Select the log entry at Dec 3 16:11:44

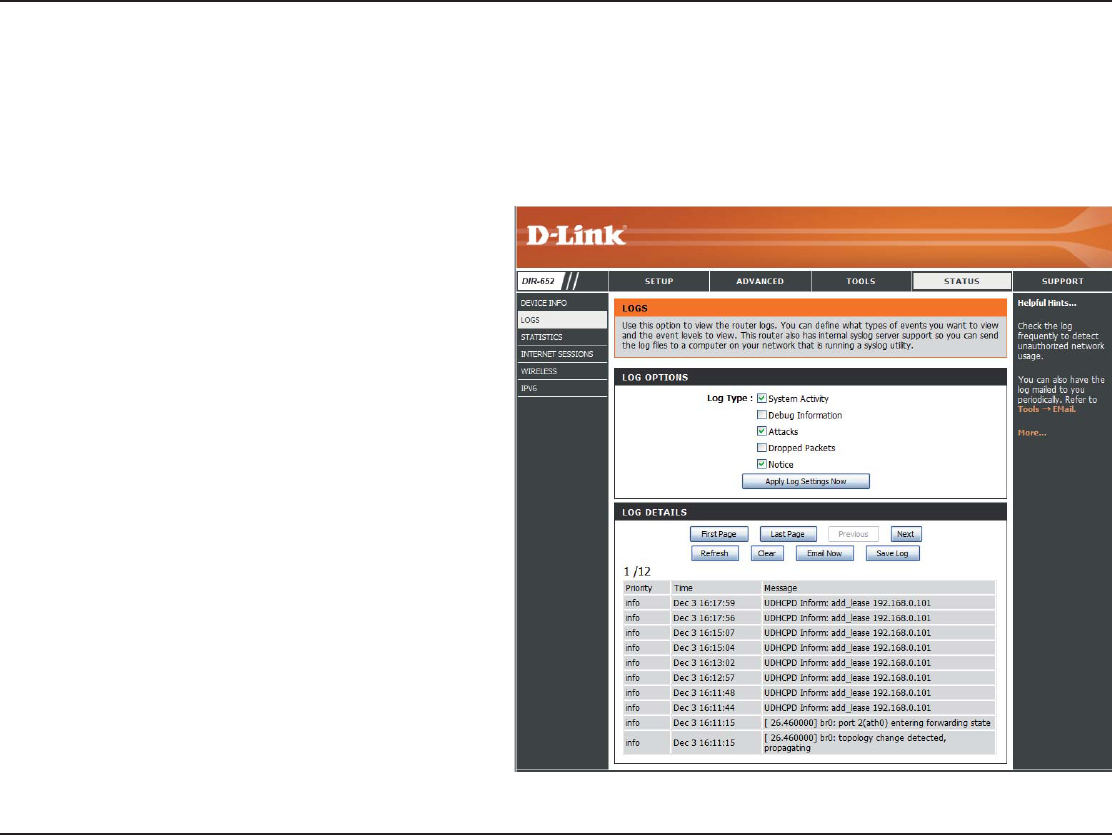809,707
